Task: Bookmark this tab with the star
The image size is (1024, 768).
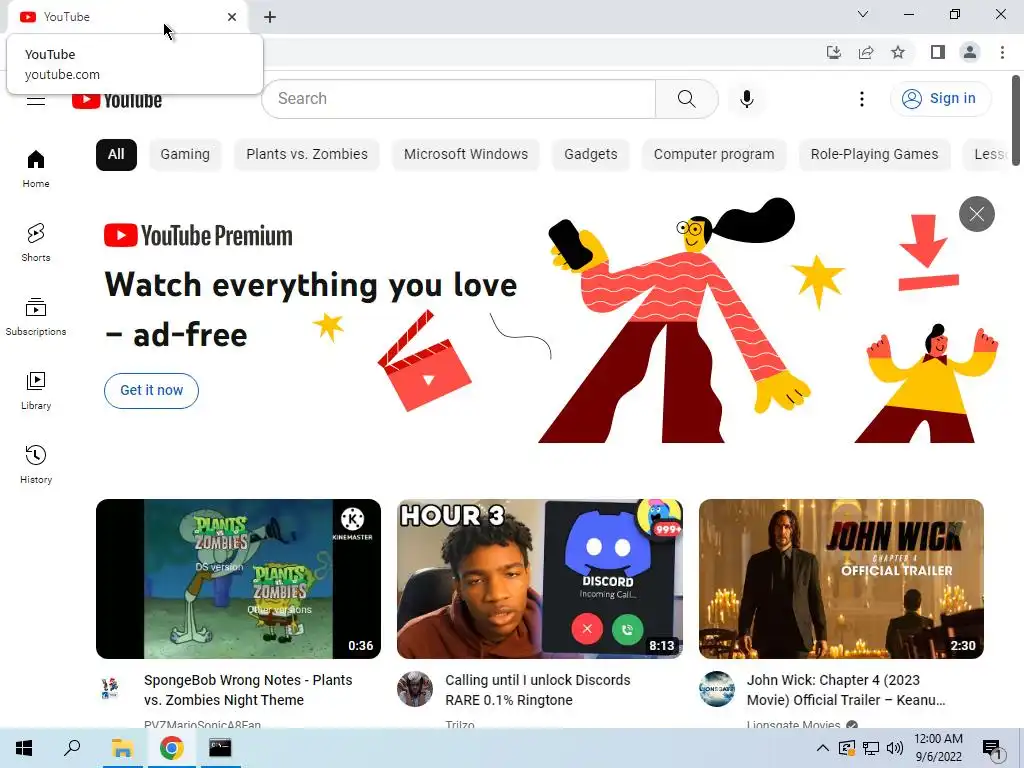Action: (x=898, y=52)
